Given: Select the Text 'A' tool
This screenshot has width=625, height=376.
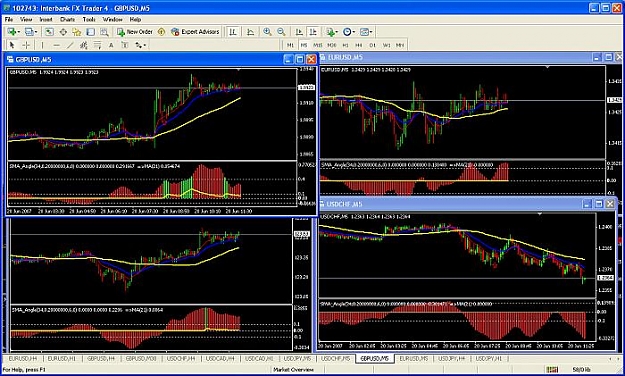Looking at the screenshot, I should pyautogui.click(x=111, y=45).
